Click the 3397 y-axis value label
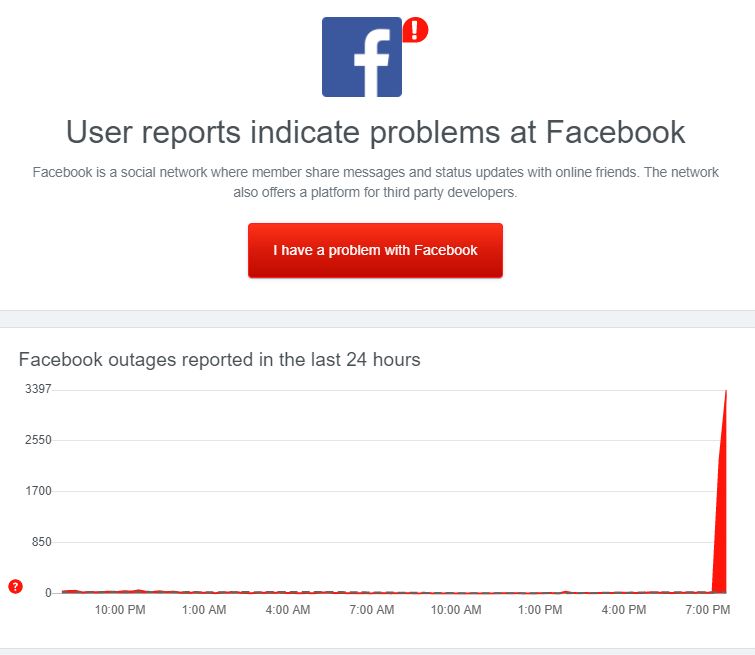Viewport: 755px width, 655px height. (38, 389)
